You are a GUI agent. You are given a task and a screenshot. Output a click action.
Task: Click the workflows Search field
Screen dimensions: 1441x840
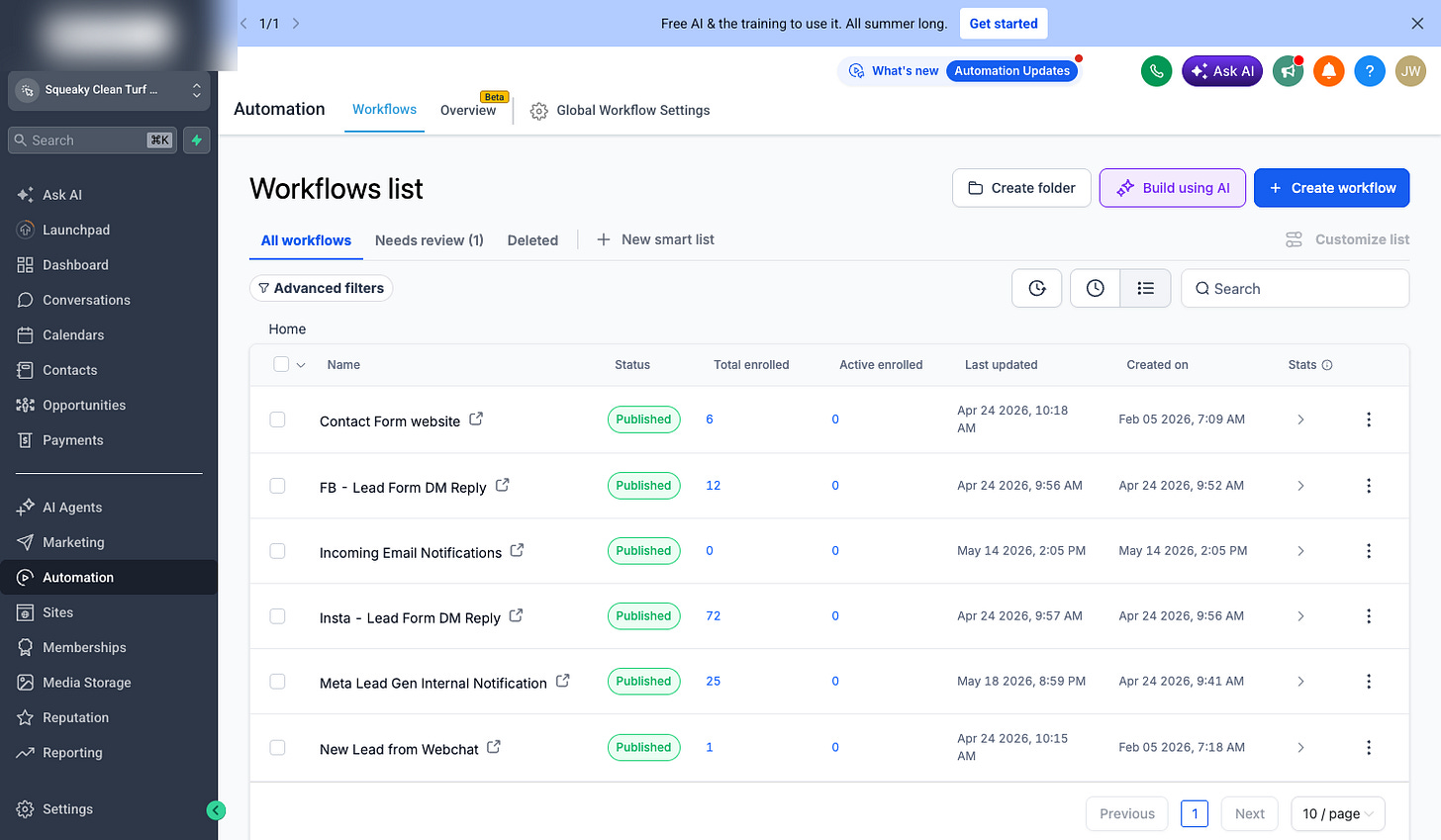(1295, 288)
